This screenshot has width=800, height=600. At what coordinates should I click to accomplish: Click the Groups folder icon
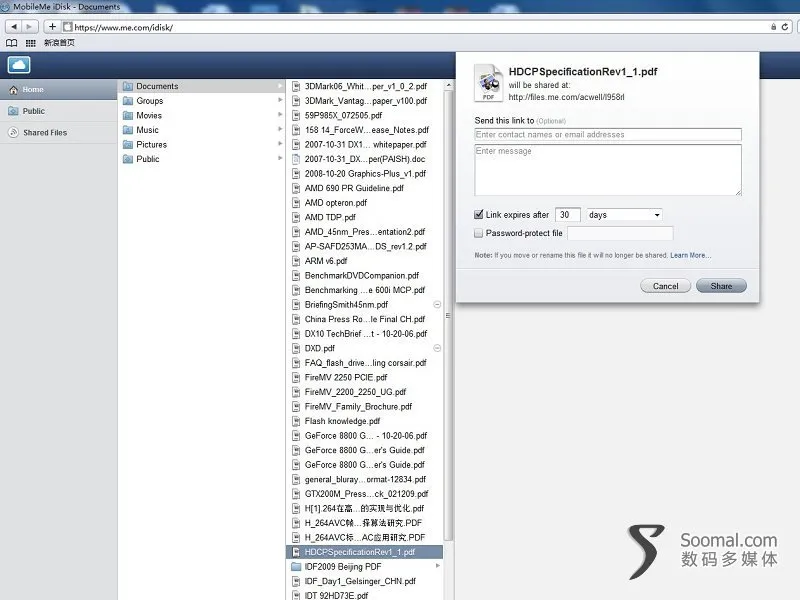click(128, 101)
